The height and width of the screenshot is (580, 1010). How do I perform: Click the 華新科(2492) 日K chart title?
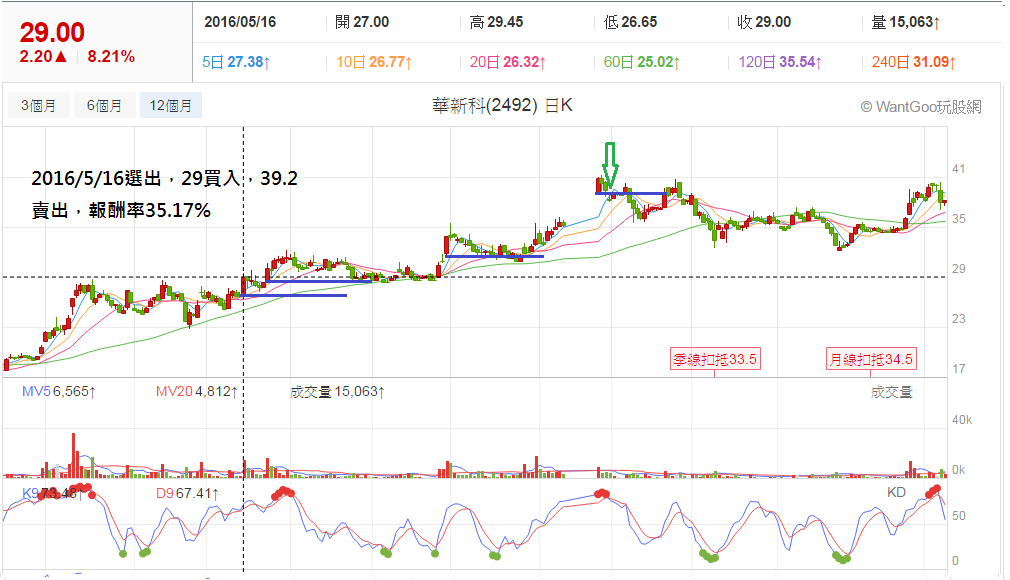coord(502,106)
